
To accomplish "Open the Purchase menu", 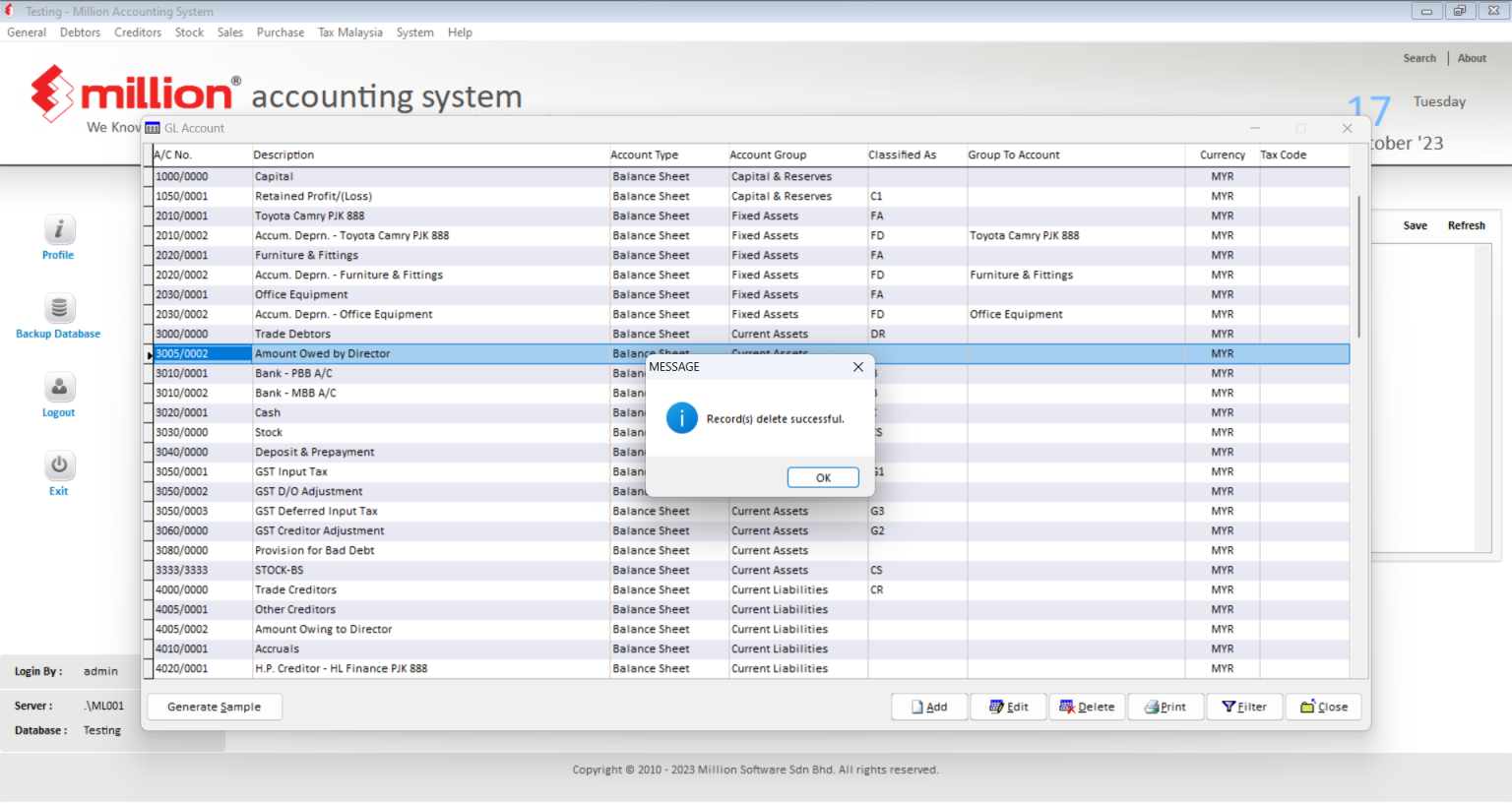I will [x=281, y=32].
